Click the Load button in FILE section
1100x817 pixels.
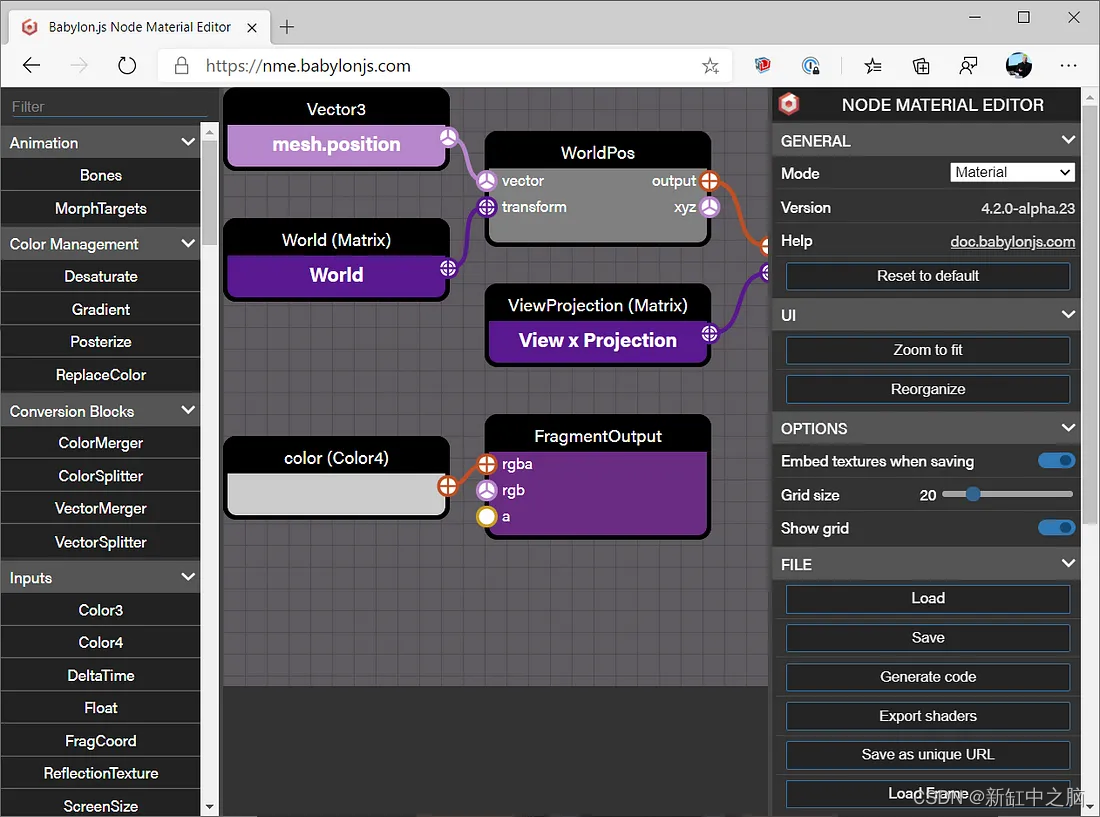pos(927,598)
